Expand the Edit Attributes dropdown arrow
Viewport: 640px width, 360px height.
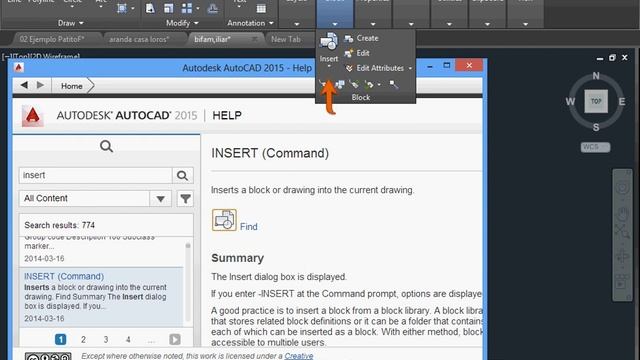coord(410,69)
